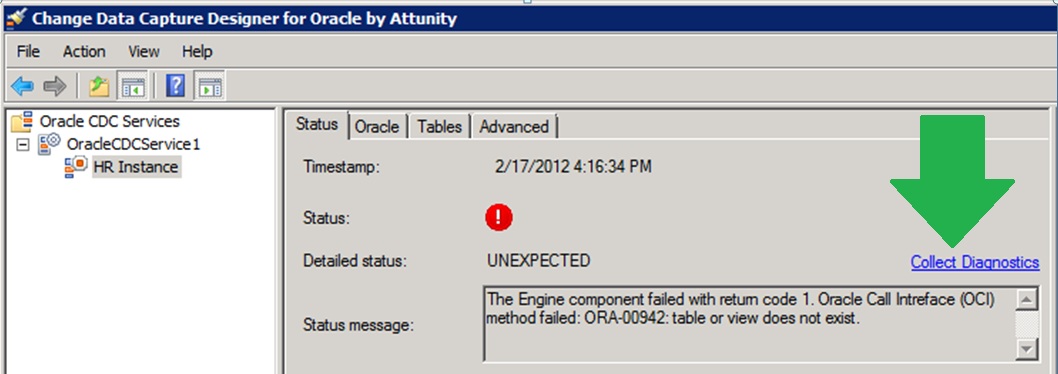Collapse the OracleCDCService1 tree node

pos(23,144)
